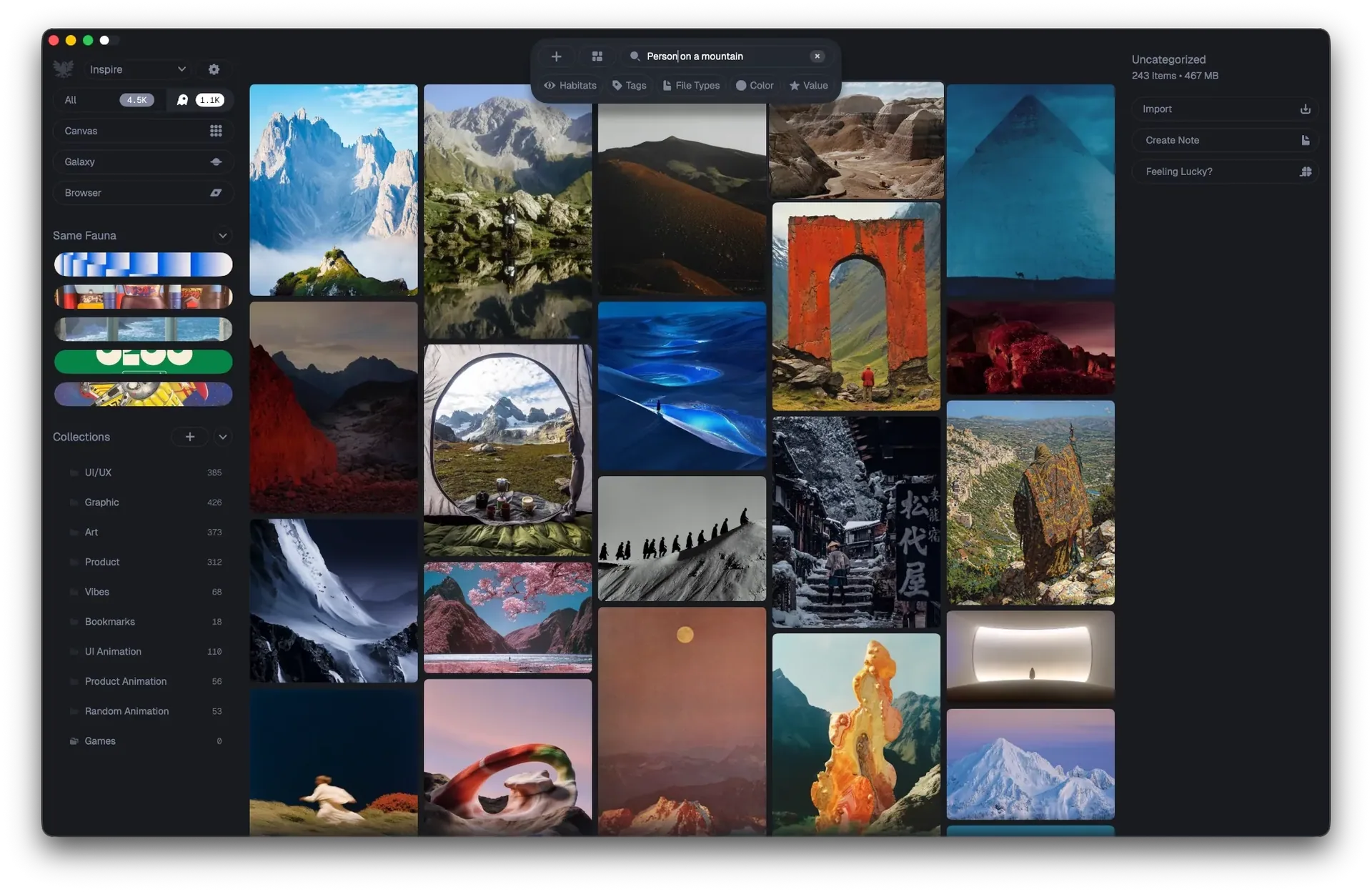The height and width of the screenshot is (892, 1372).
Task: Add a new collection with the plus button
Action: 190,437
